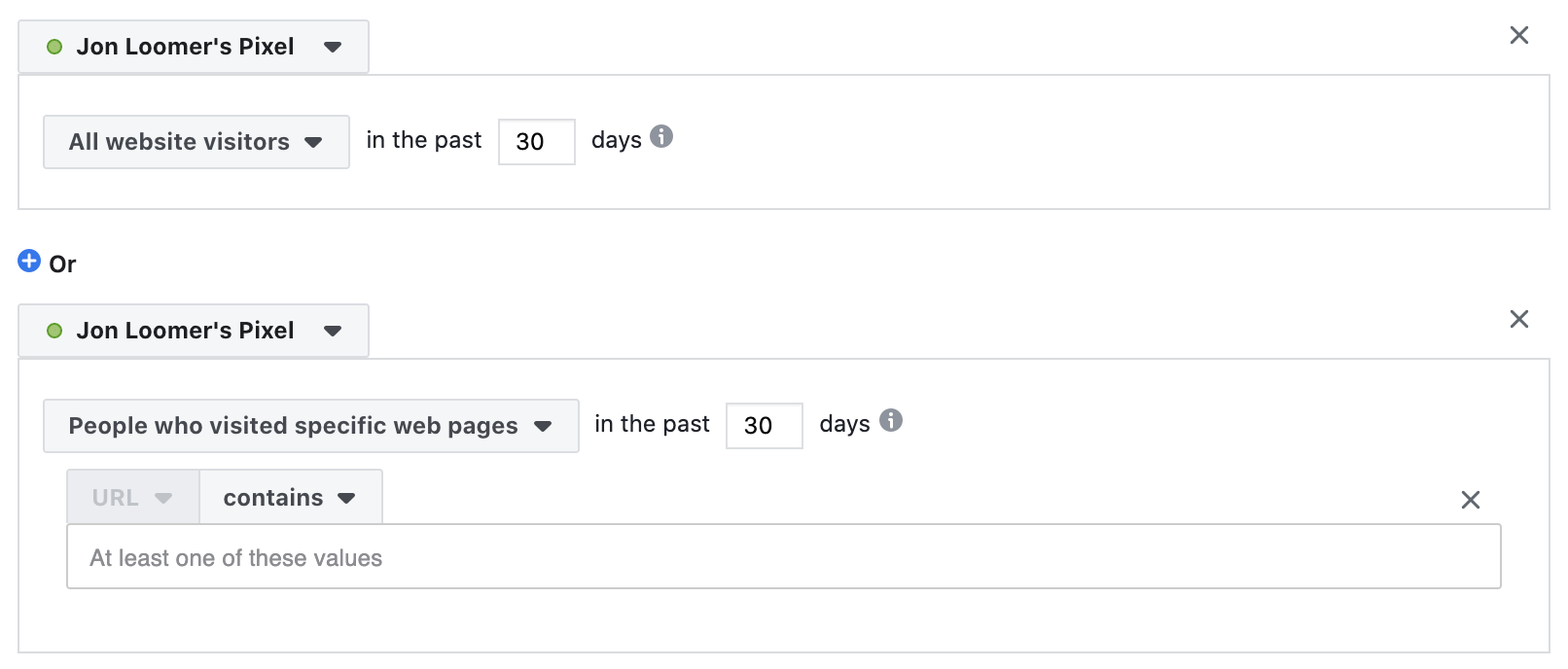Screen dimensions: 1568x669
Task: Click days field for All website visitors
Action: point(537,142)
